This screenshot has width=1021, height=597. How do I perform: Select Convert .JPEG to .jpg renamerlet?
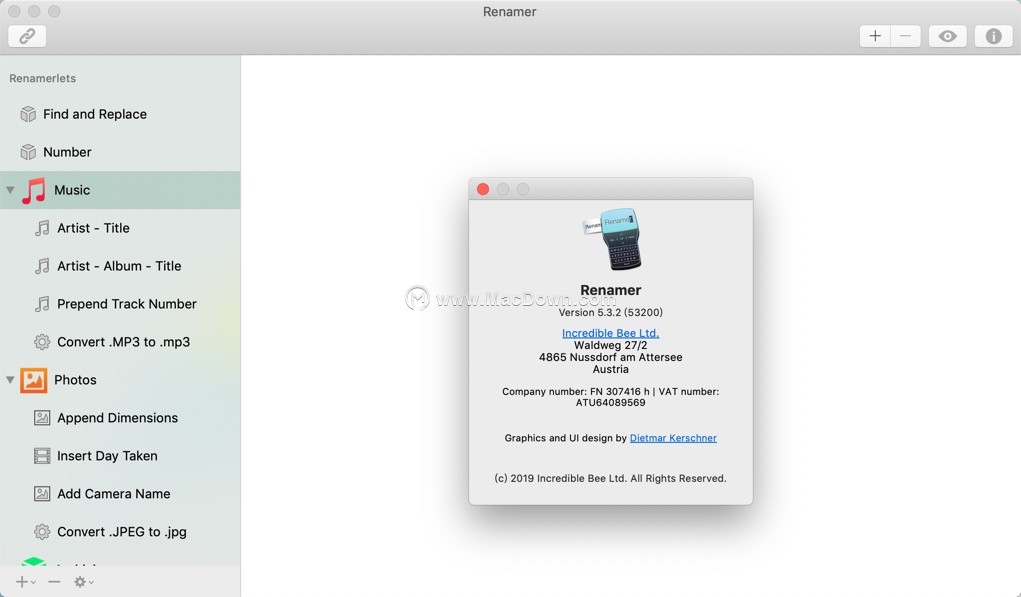point(120,532)
